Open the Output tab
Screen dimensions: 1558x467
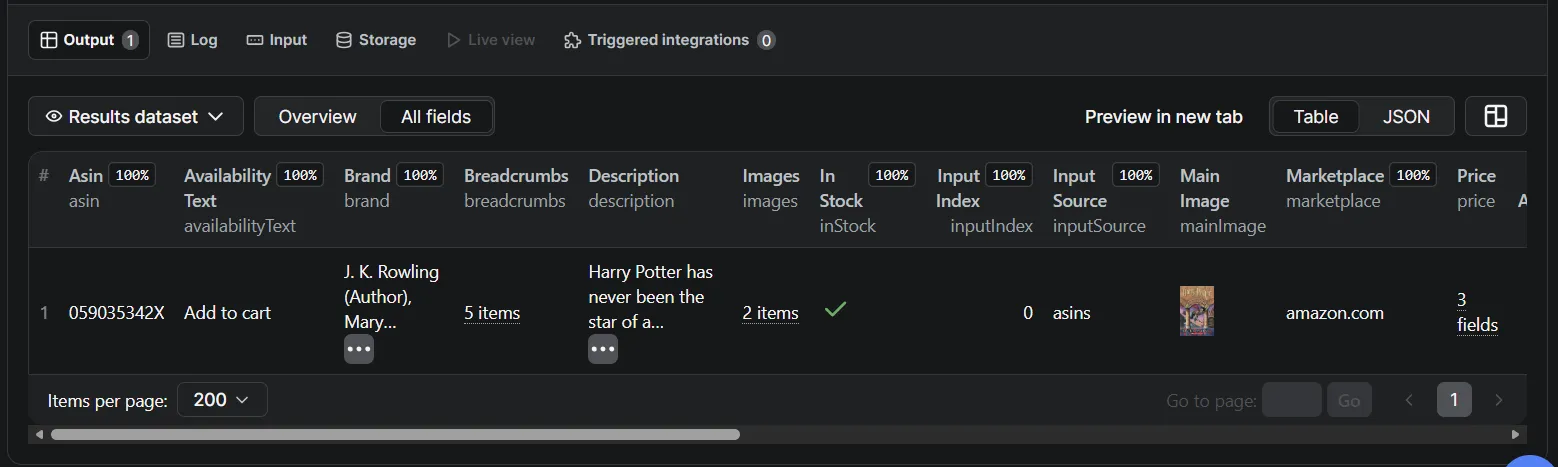pyautogui.click(x=89, y=40)
